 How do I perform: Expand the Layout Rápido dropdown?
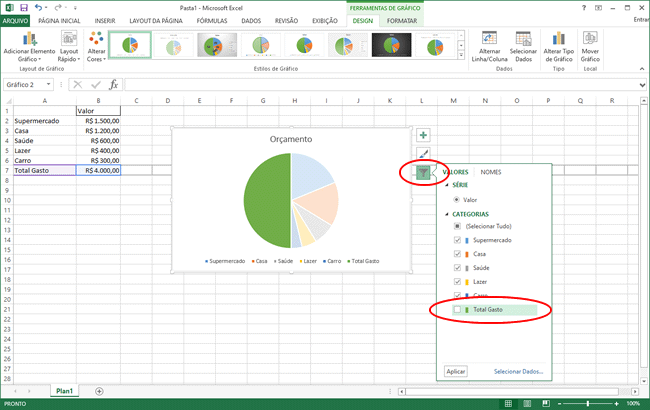pos(69,47)
